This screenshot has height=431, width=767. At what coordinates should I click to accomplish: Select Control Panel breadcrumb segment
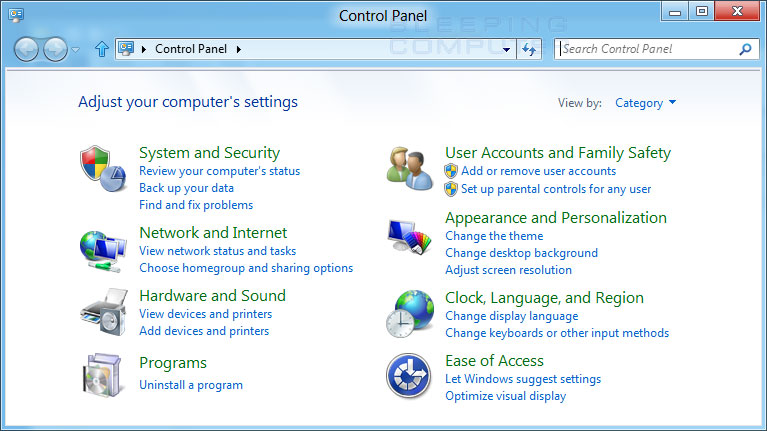[x=191, y=49]
